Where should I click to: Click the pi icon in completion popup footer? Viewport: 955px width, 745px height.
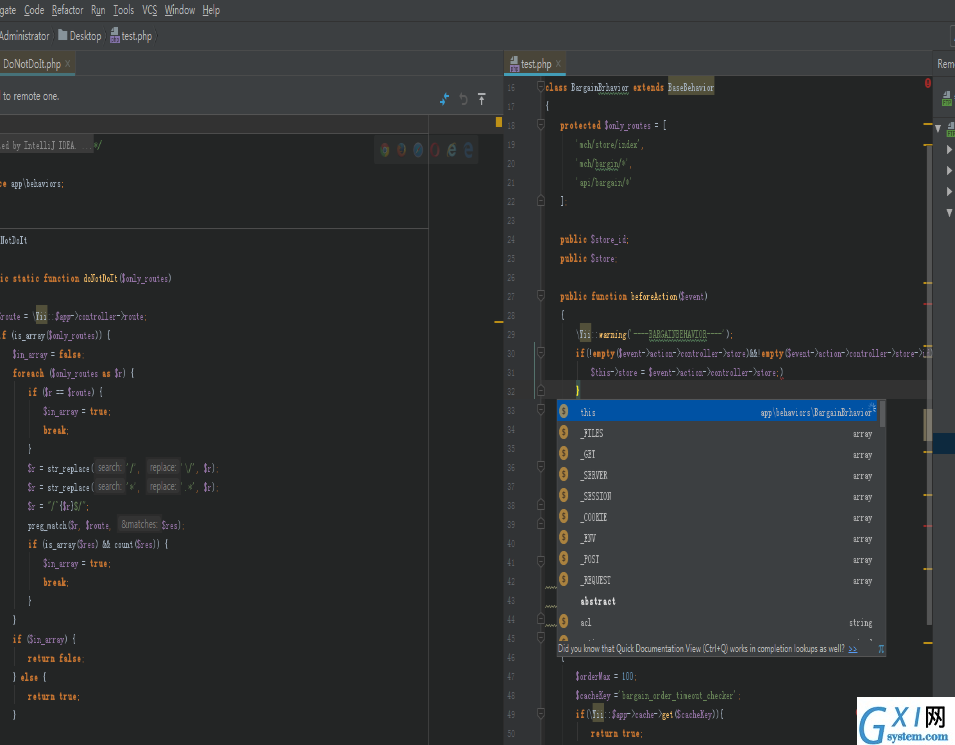pos(881,649)
